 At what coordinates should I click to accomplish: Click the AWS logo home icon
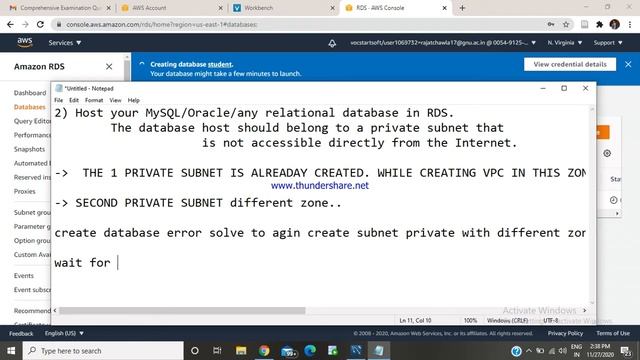pyautogui.click(x=24, y=42)
